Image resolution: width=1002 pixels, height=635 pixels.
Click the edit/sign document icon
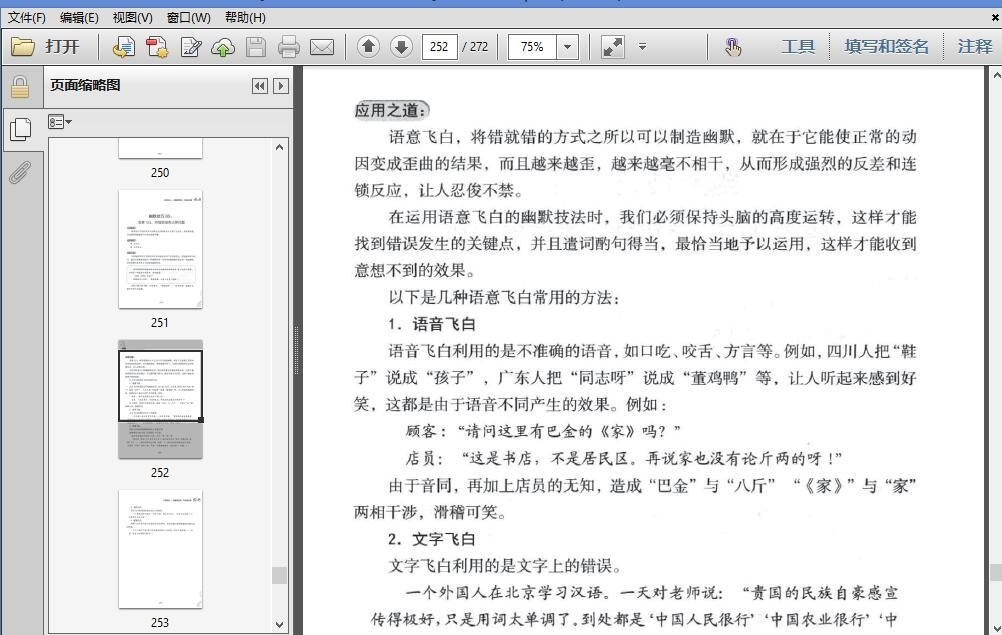pos(190,47)
